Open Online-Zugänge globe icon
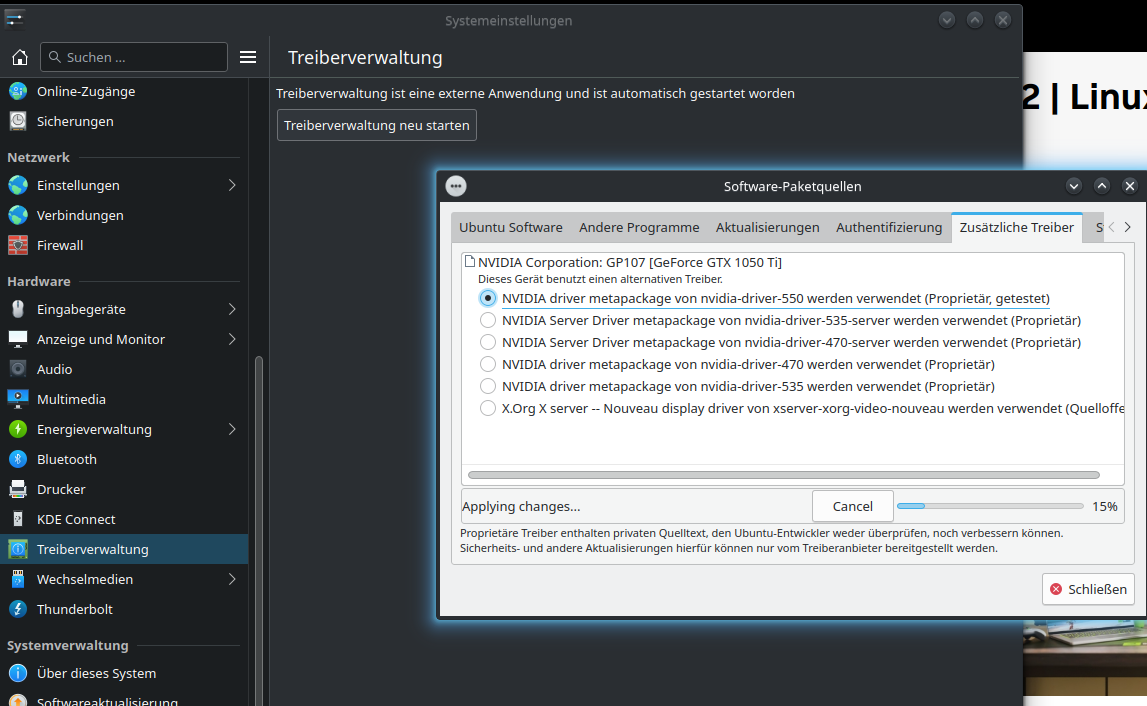Screen dimensions: 1147x706 (18, 91)
